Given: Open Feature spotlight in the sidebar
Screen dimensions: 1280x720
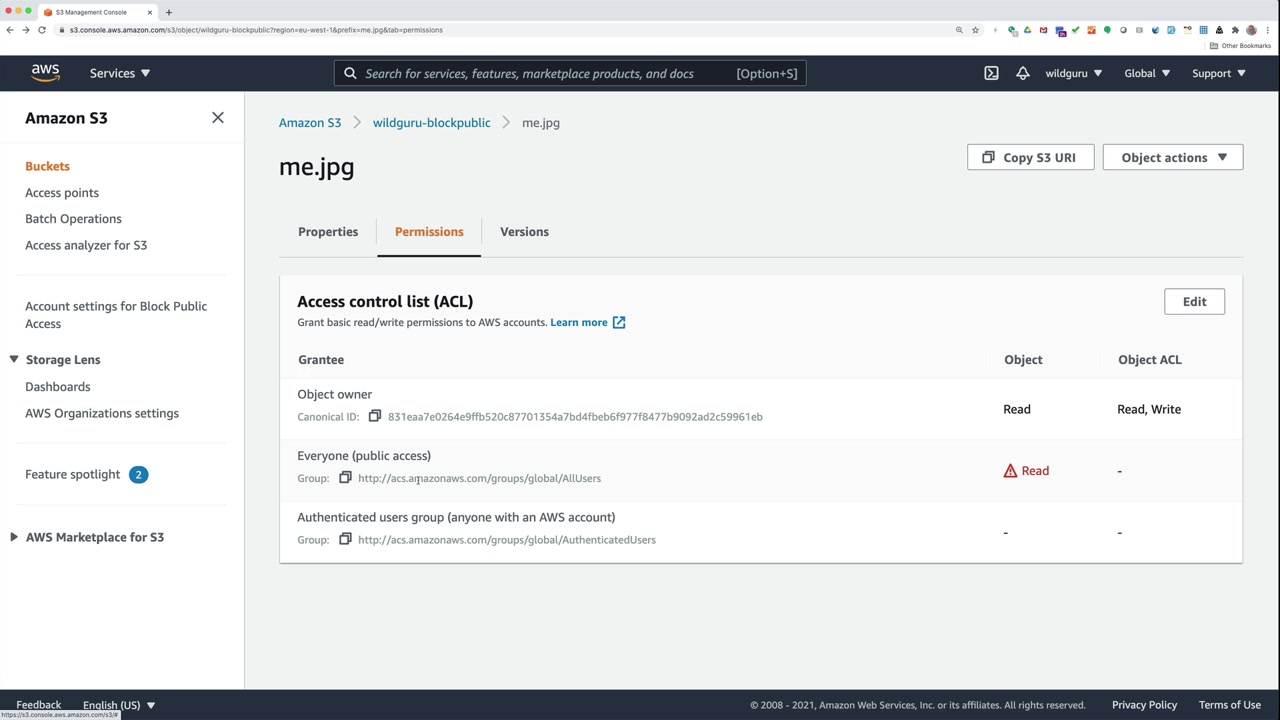Looking at the screenshot, I should click(72, 475).
